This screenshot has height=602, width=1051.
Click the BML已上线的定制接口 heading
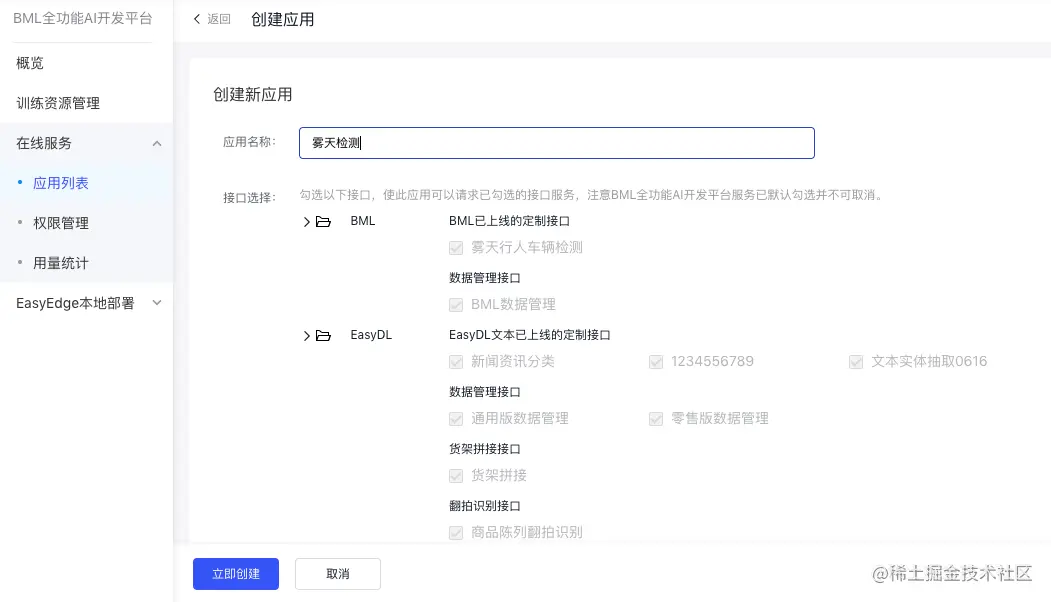coord(509,221)
